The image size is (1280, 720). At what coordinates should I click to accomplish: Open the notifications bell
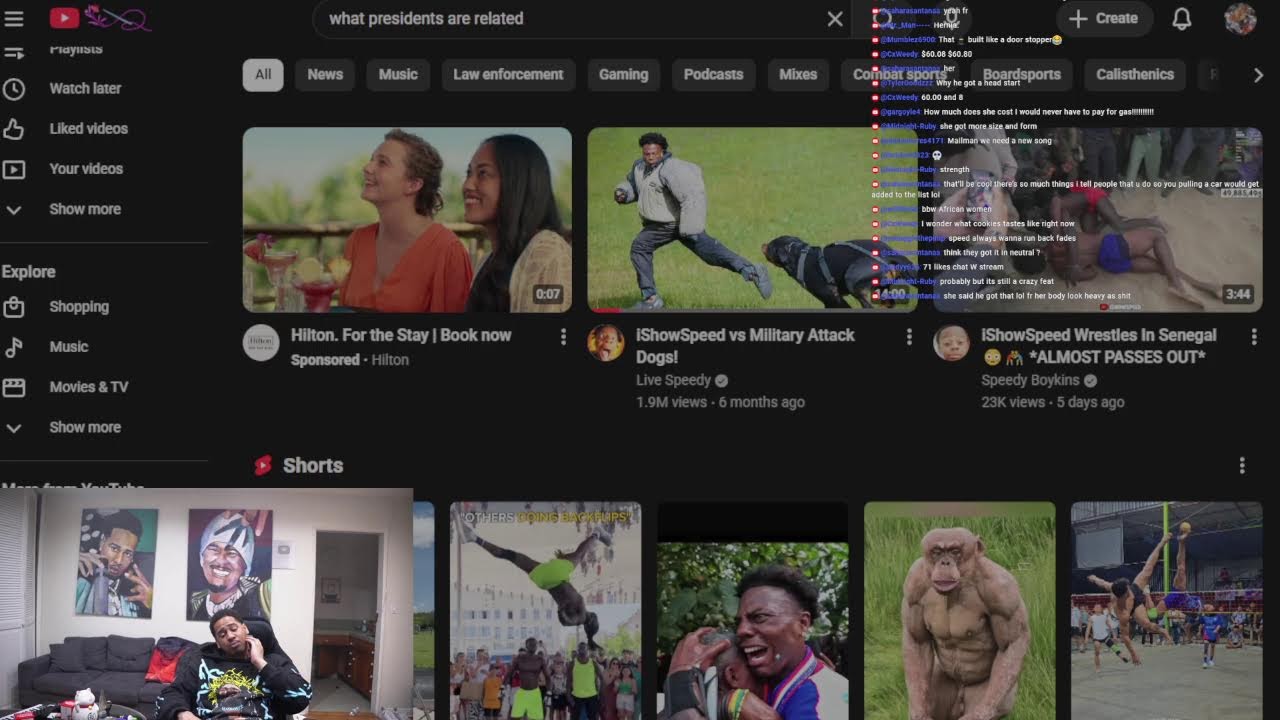pos(1182,18)
